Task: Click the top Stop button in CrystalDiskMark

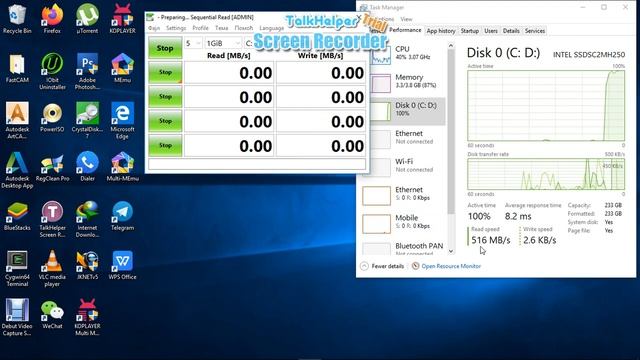Action: [x=165, y=48]
